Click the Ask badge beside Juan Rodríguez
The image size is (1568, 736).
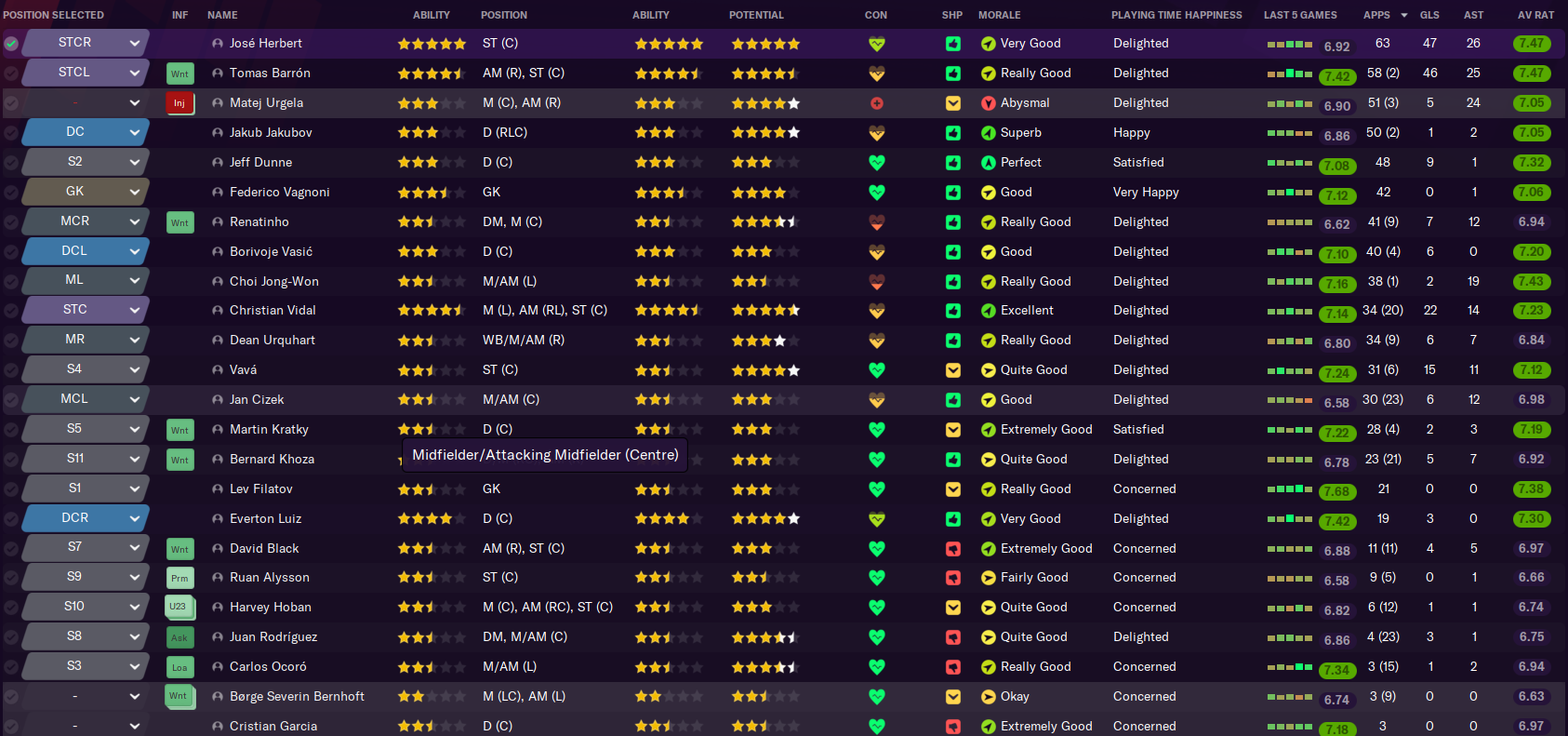[x=179, y=637]
